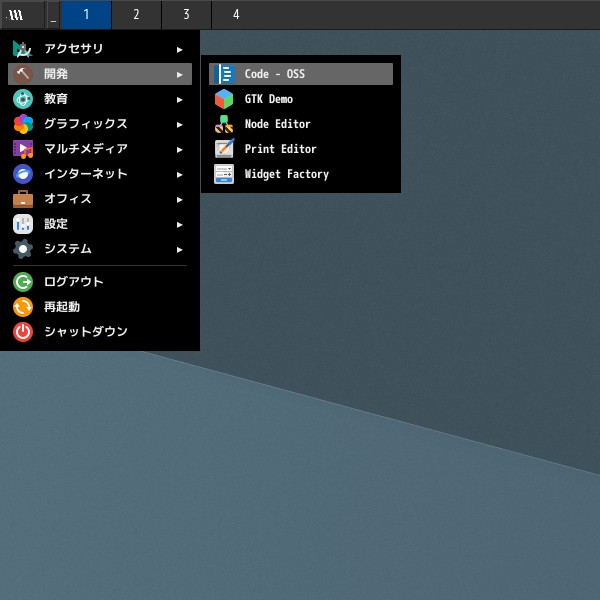Click the red シャットダウン power icon

click(x=23, y=331)
